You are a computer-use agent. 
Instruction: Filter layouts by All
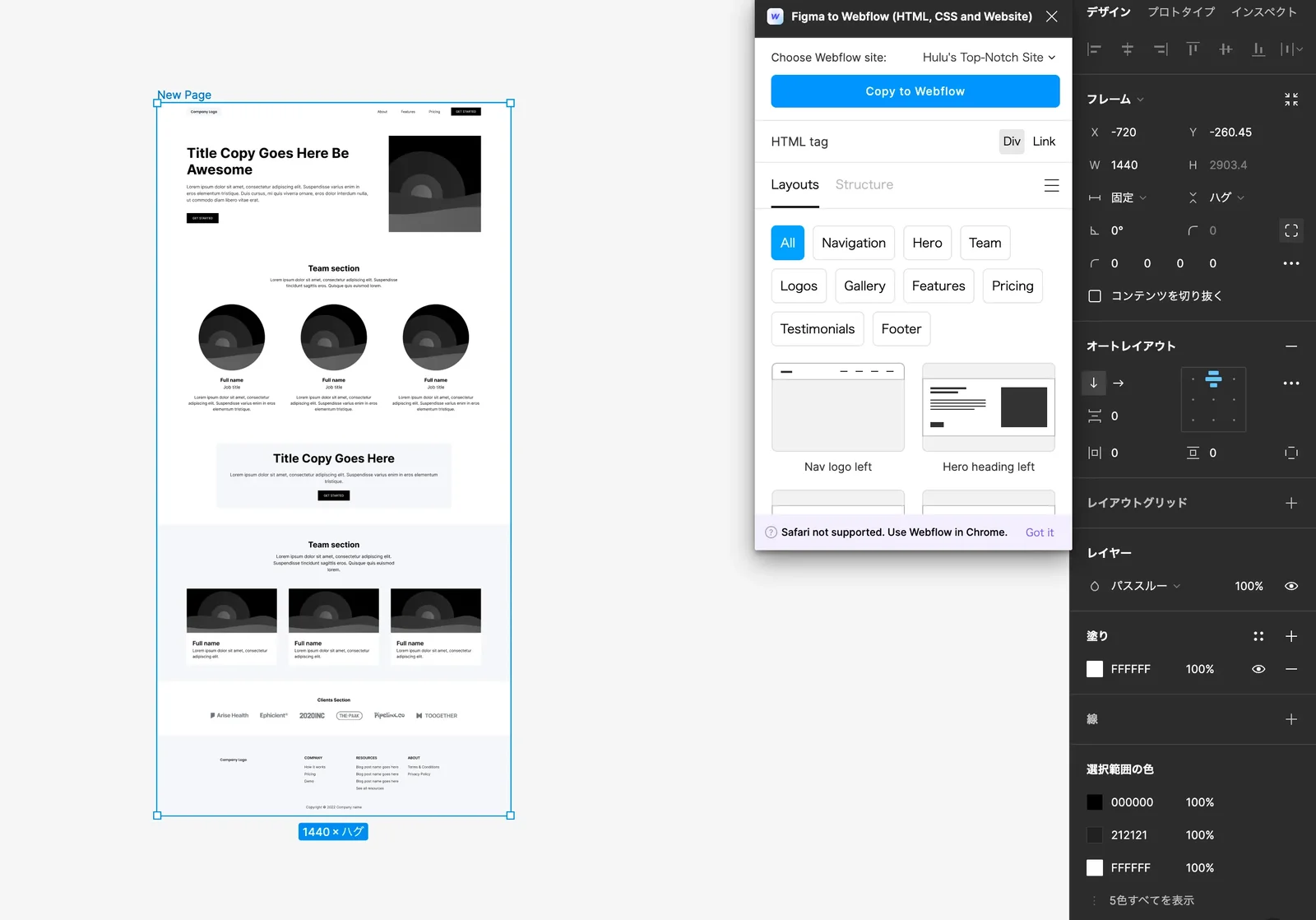tap(787, 243)
